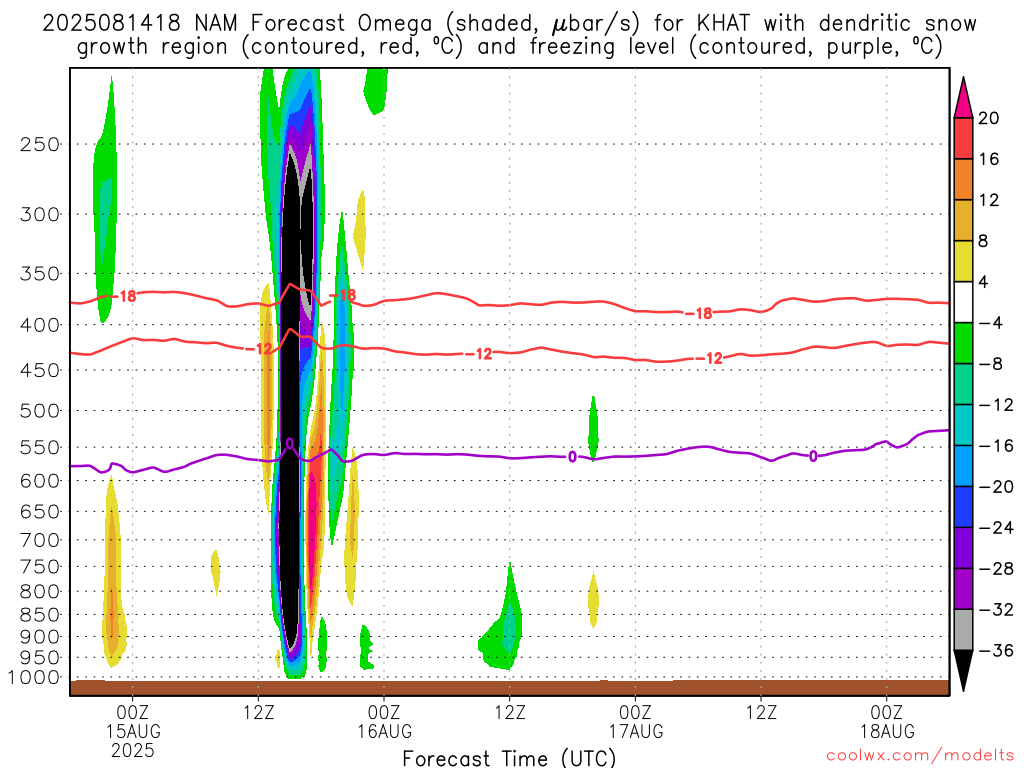The width and height of the screenshot is (1024, 768).
Task: Click the chart title starting 2025081418 NAM Forecast
Action: click(509, 35)
